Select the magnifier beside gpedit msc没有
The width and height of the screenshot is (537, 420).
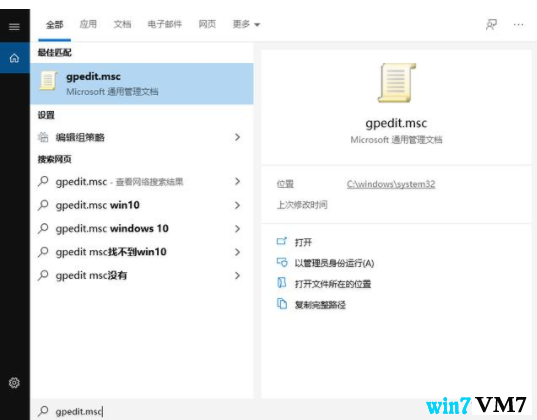click(x=43, y=275)
